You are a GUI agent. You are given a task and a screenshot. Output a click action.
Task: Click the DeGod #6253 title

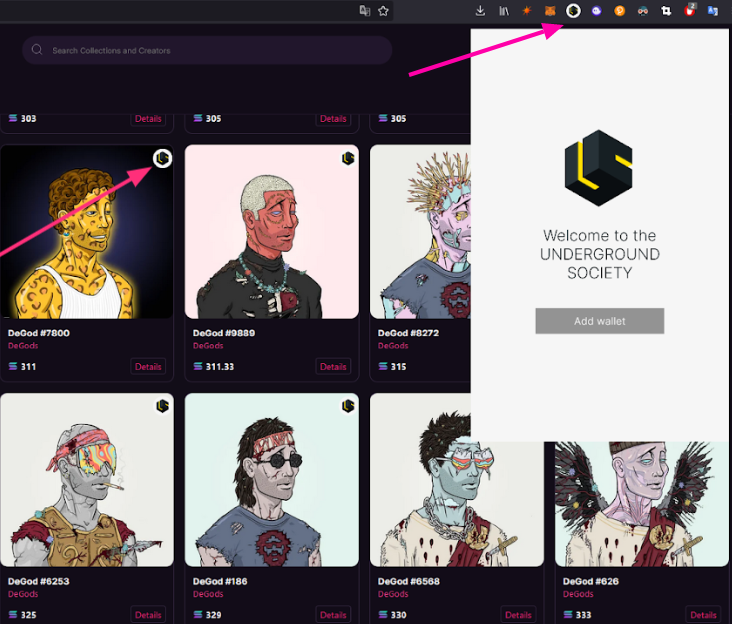(x=39, y=581)
